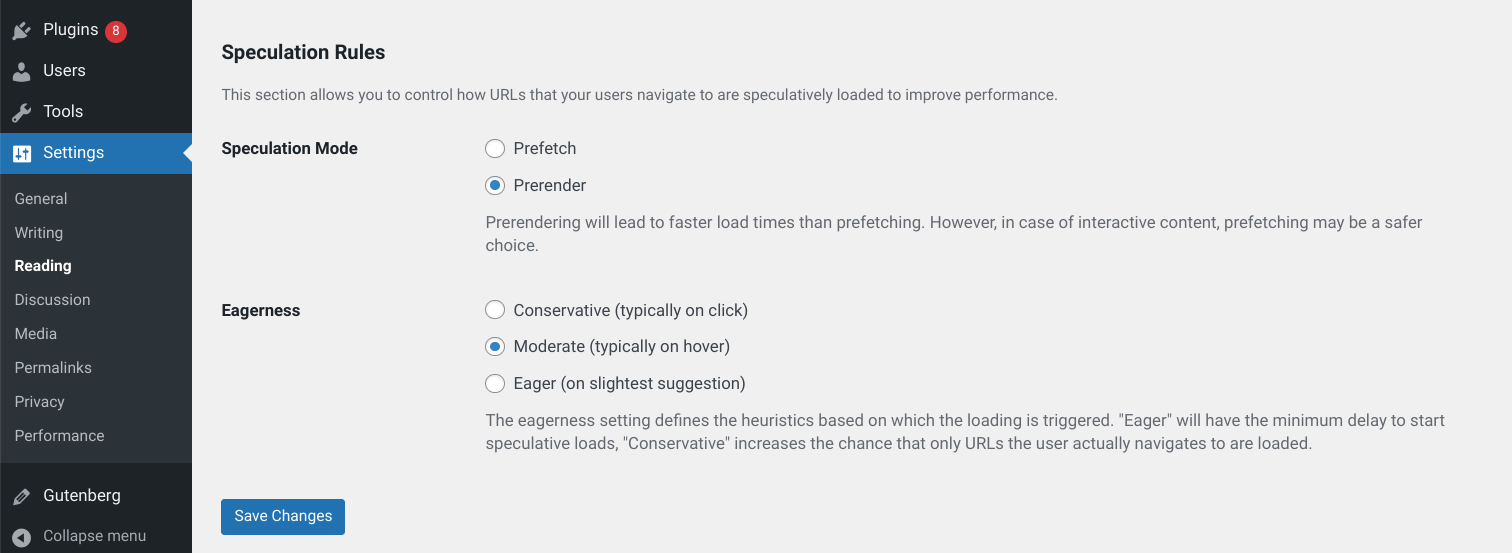Open Permalinks settings page
This screenshot has height=553, width=1512.
(53, 368)
